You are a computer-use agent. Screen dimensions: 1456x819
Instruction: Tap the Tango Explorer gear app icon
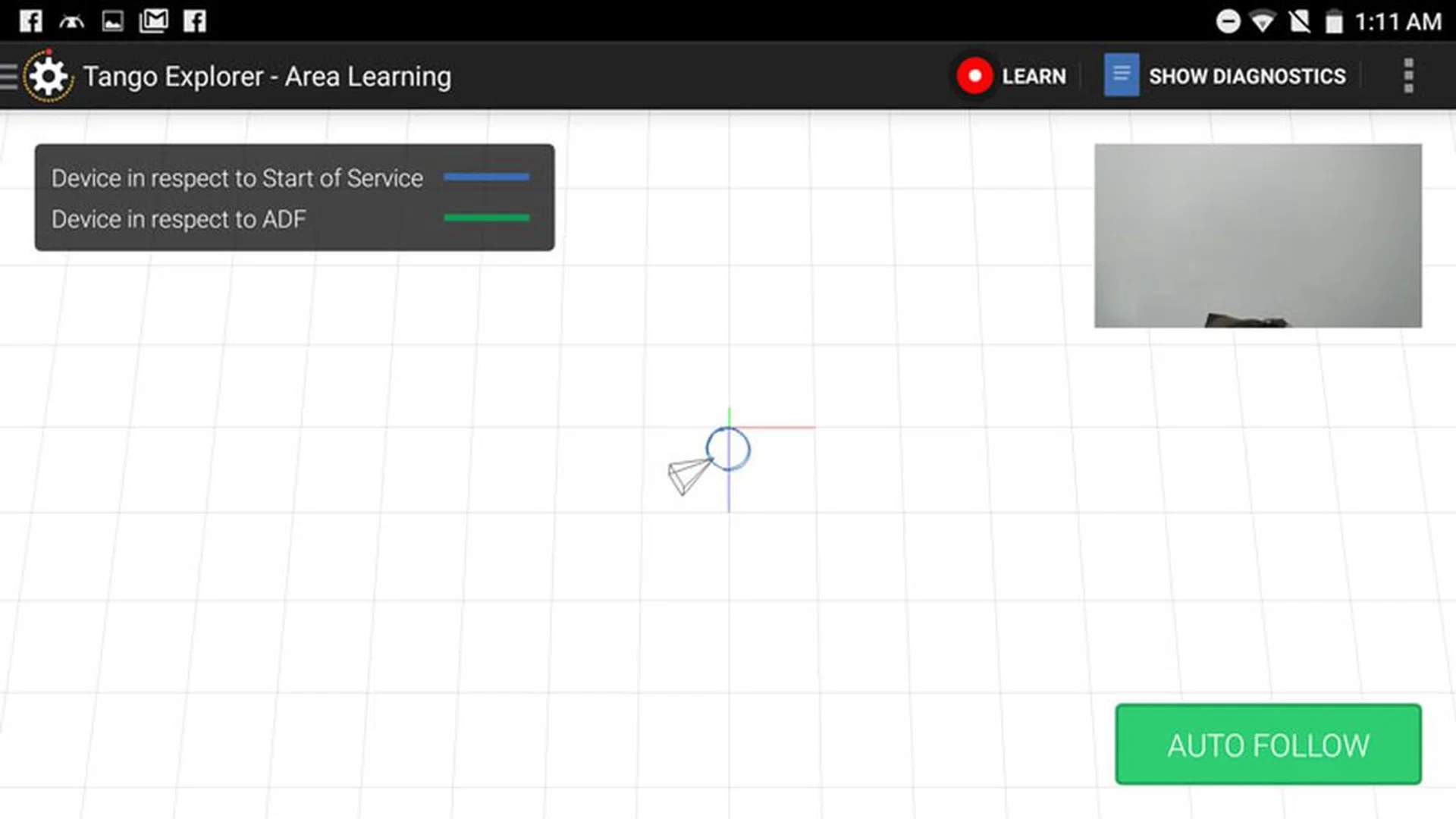point(49,77)
